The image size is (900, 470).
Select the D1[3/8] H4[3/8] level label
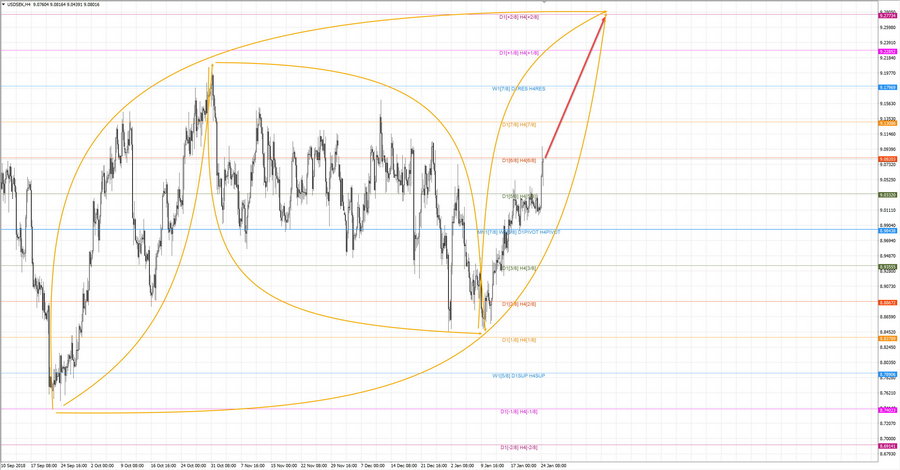[519, 268]
